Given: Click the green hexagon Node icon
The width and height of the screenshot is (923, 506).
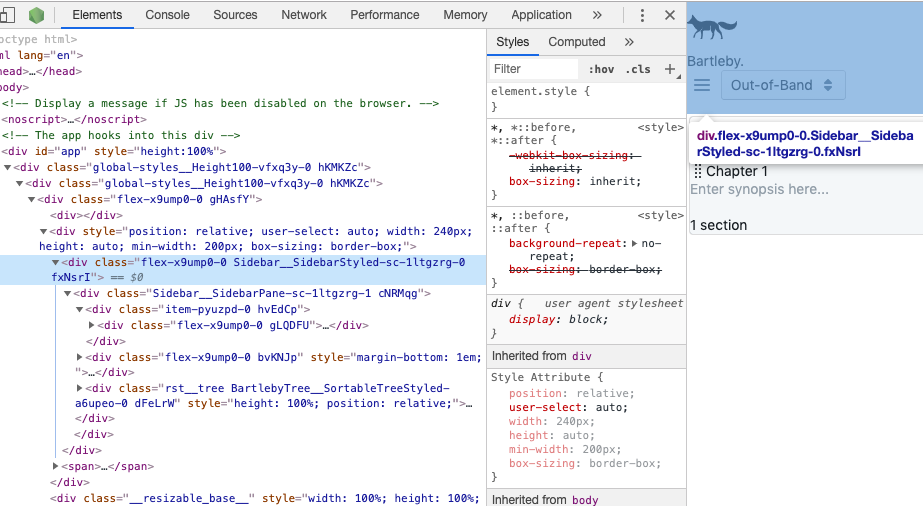Looking at the screenshot, I should click(36, 15).
